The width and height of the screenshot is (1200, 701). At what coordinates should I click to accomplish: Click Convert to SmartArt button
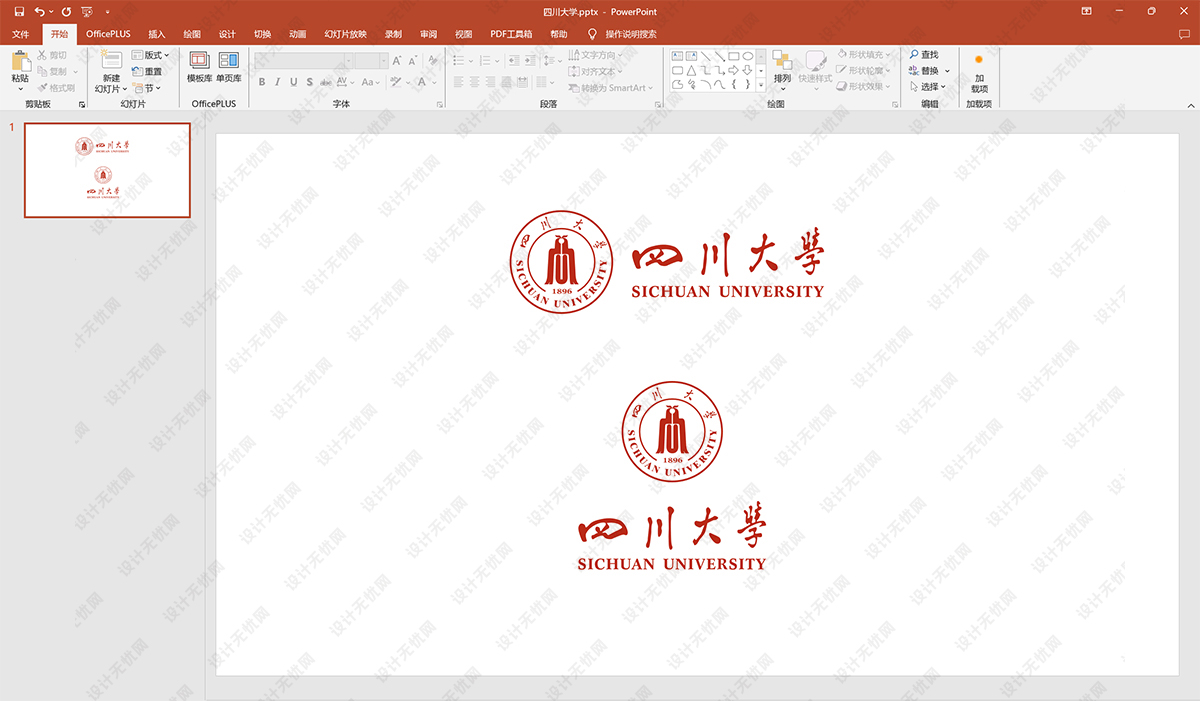click(x=611, y=87)
